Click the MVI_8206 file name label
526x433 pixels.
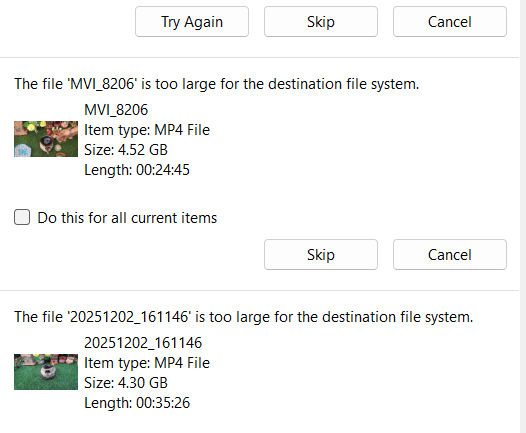[x=116, y=110]
